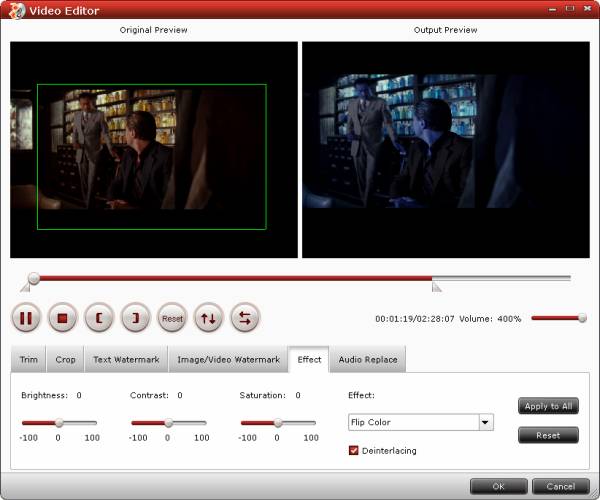Click the Cancel button

[x=561, y=486]
